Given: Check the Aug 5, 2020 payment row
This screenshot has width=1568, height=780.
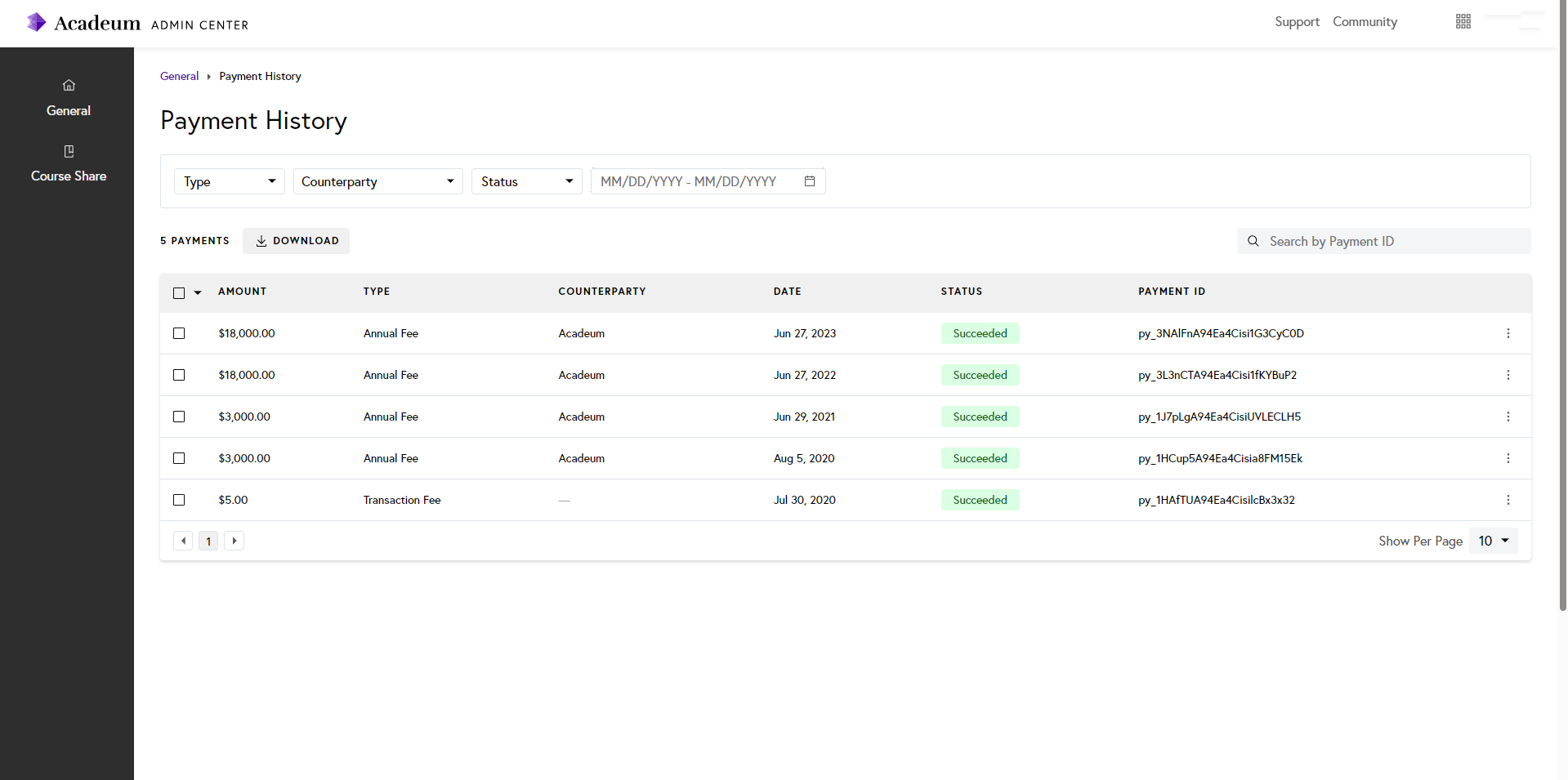Looking at the screenshot, I should coord(179,458).
